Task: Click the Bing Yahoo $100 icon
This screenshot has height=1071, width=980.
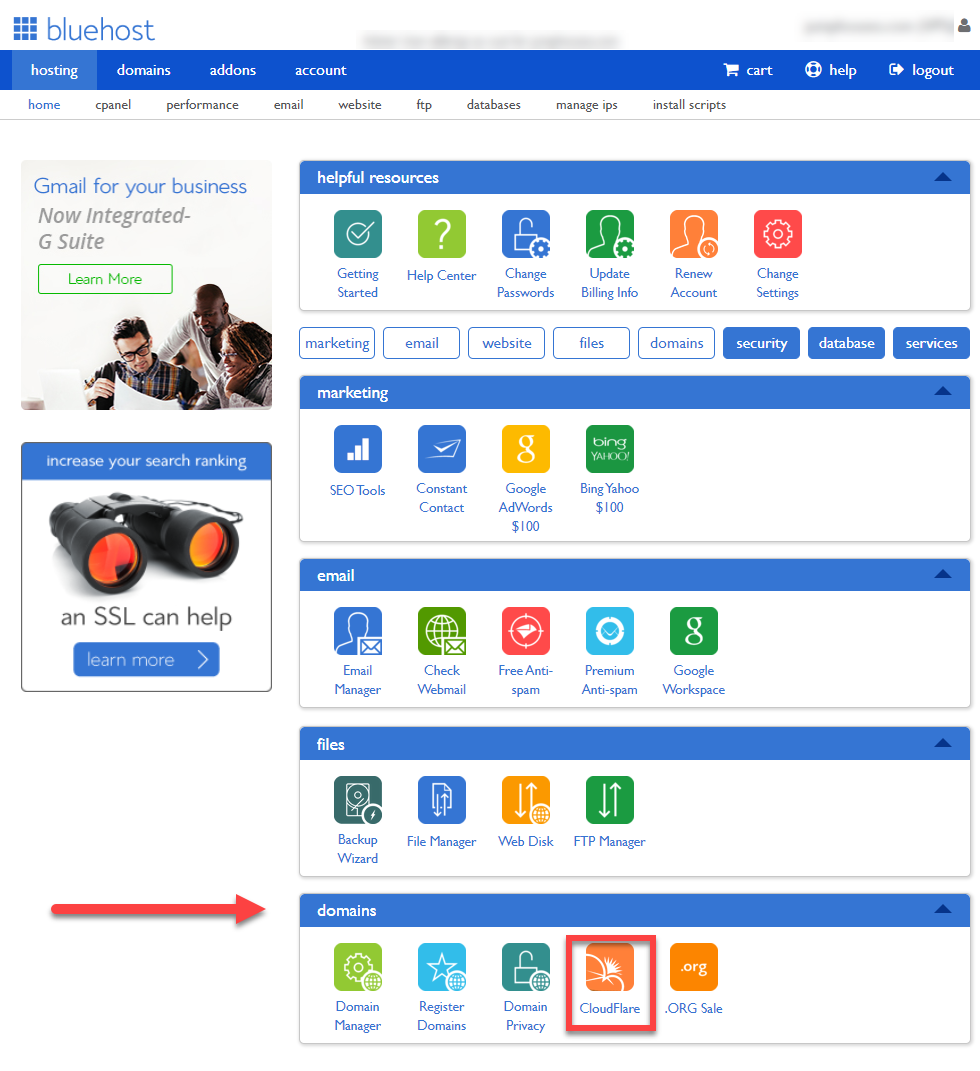Action: 610,449
